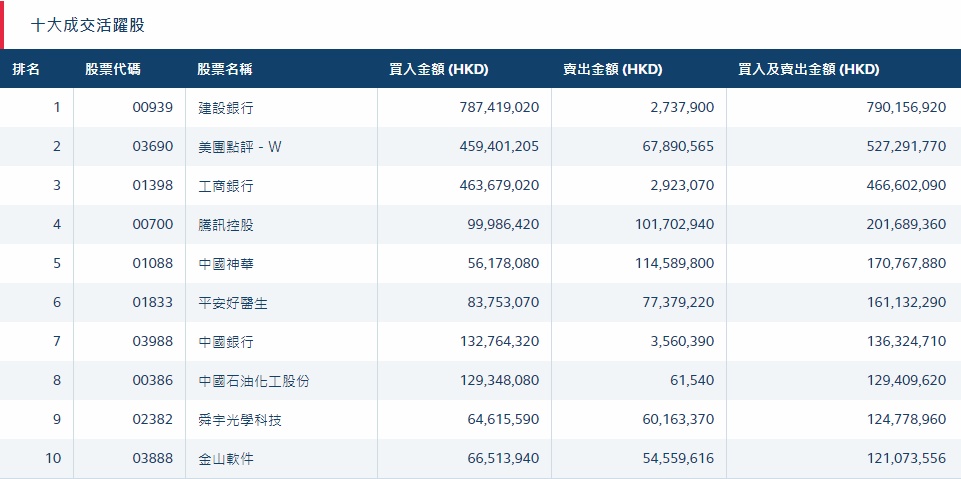Select stock code 01398
The width and height of the screenshot is (961, 479).
click(153, 186)
